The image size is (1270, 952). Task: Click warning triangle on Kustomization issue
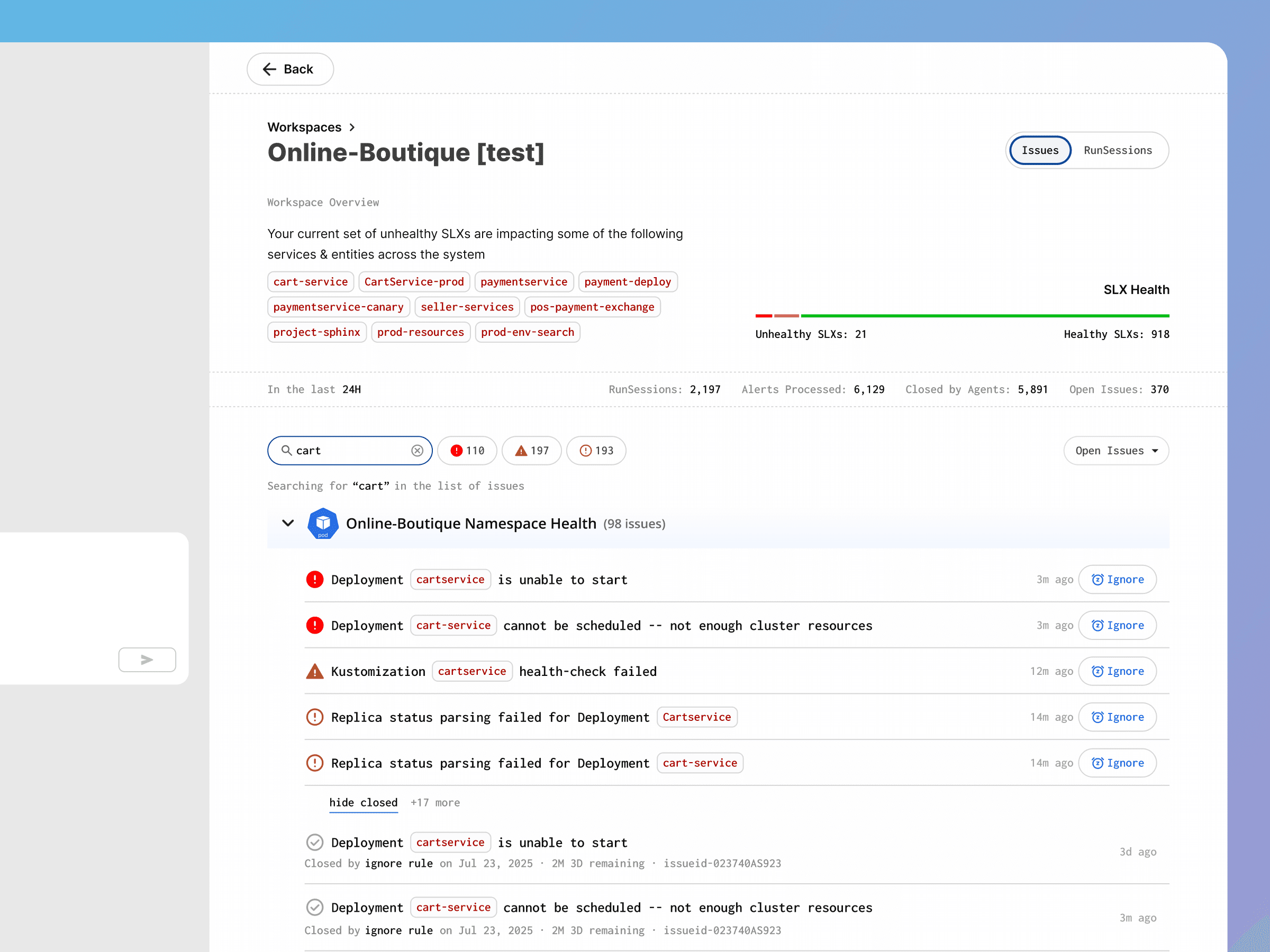[315, 671]
